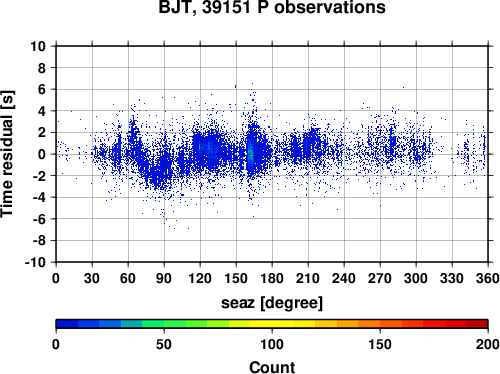Click the x-axis tick label 180

[272, 278]
